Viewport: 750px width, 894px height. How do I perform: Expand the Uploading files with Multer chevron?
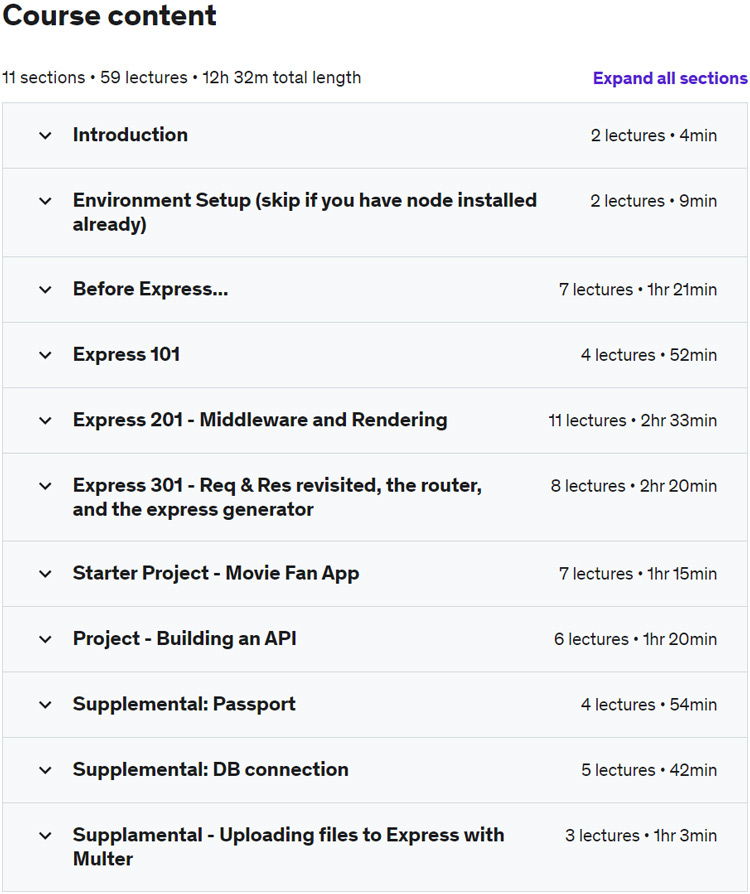click(x=45, y=835)
